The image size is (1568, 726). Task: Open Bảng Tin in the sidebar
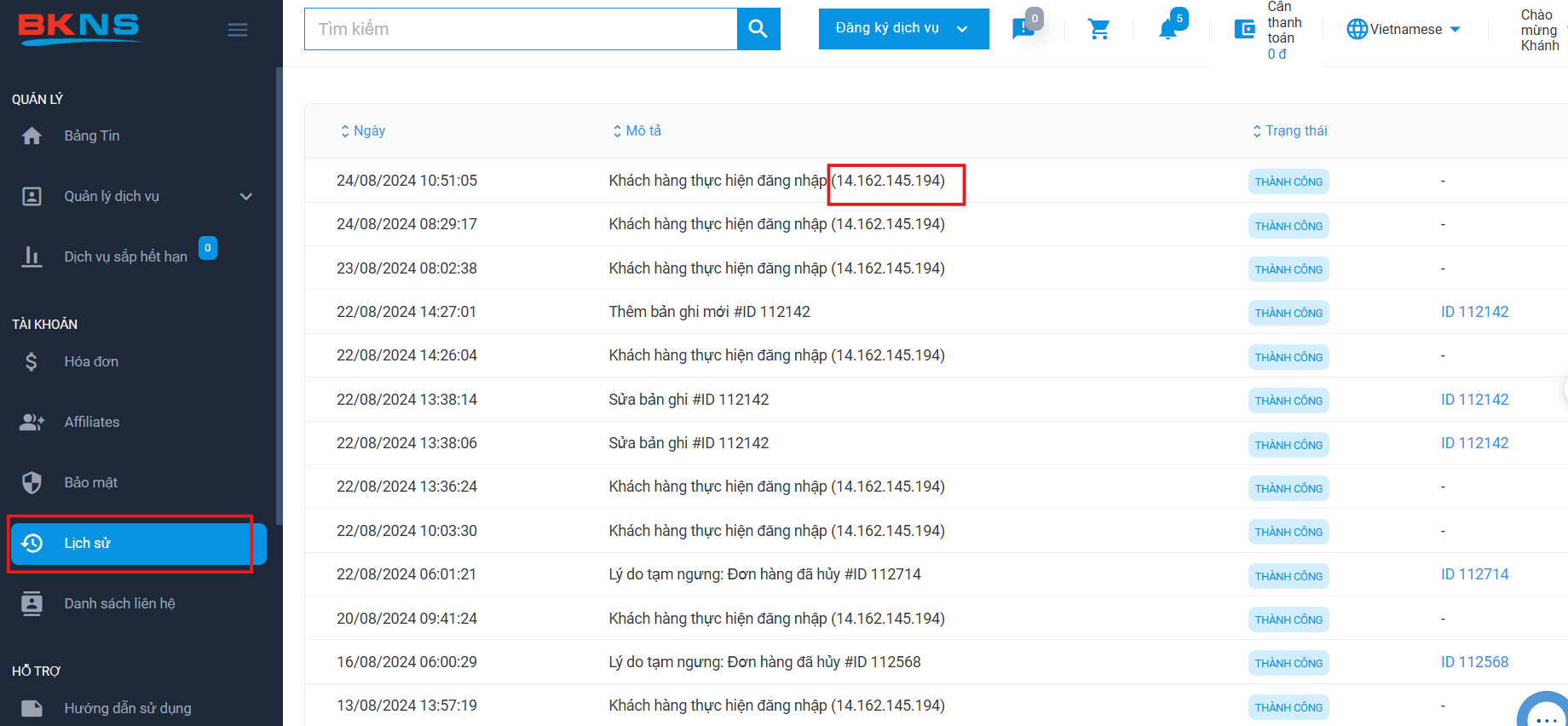92,135
